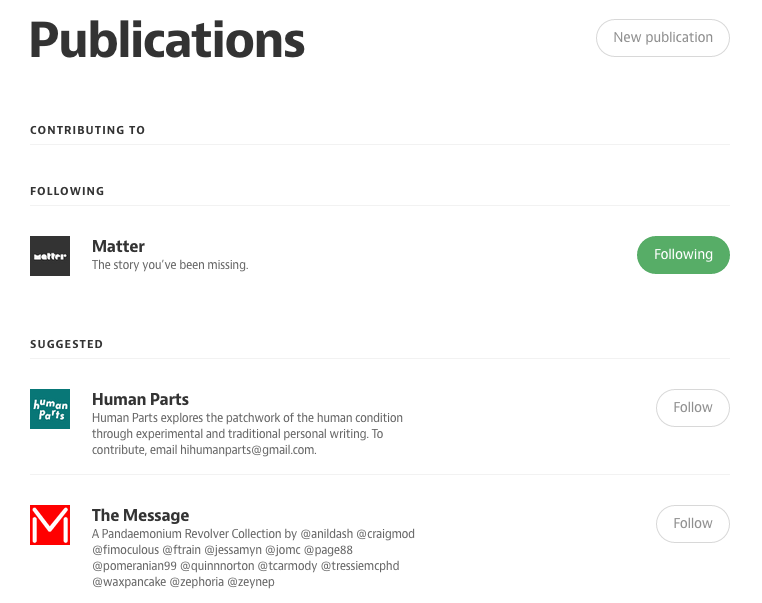Click the @zeynep mention in The Message
This screenshot has height=603, width=762.
(251, 582)
